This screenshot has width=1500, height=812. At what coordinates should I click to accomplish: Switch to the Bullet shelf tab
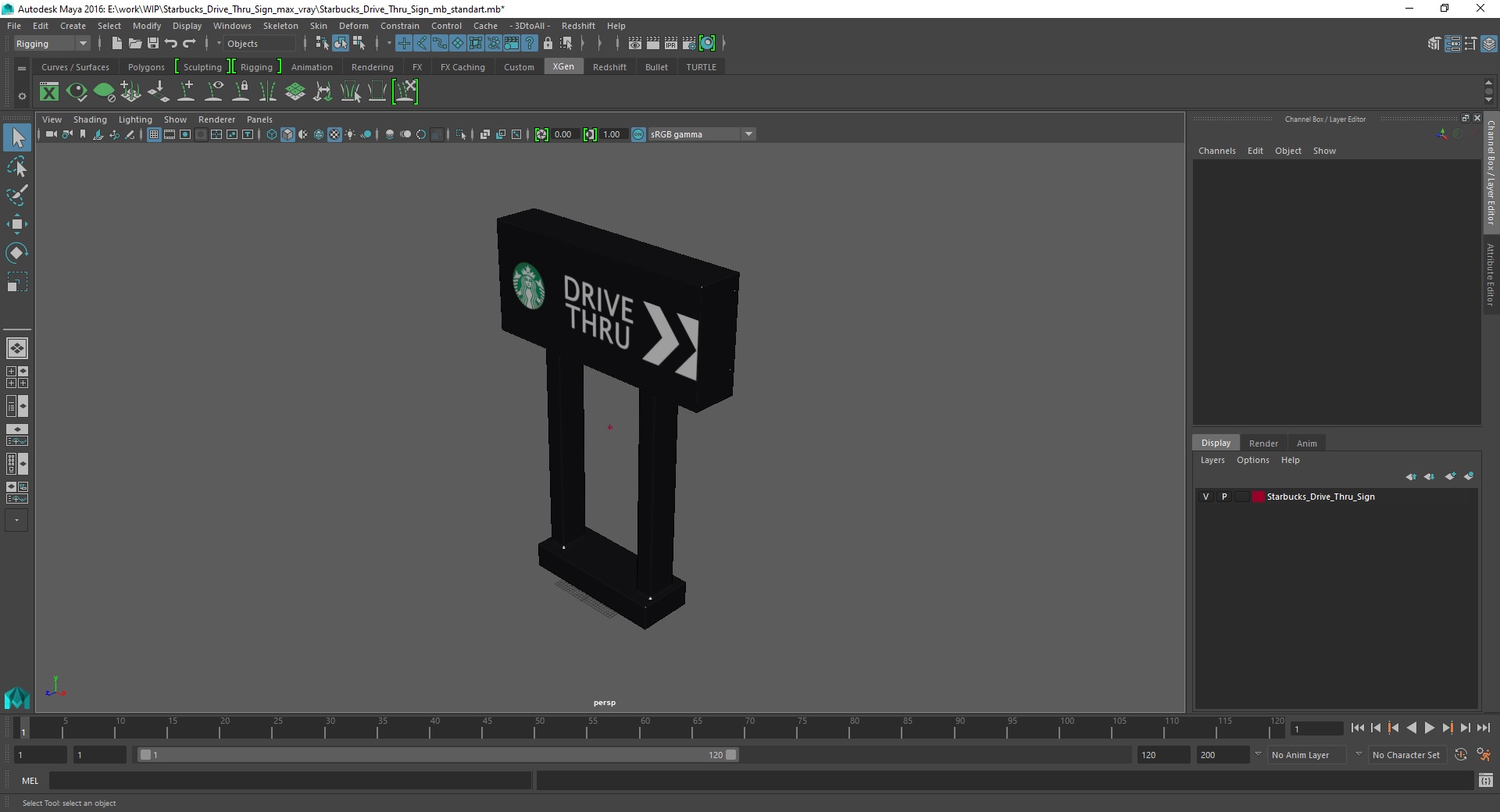[656, 67]
